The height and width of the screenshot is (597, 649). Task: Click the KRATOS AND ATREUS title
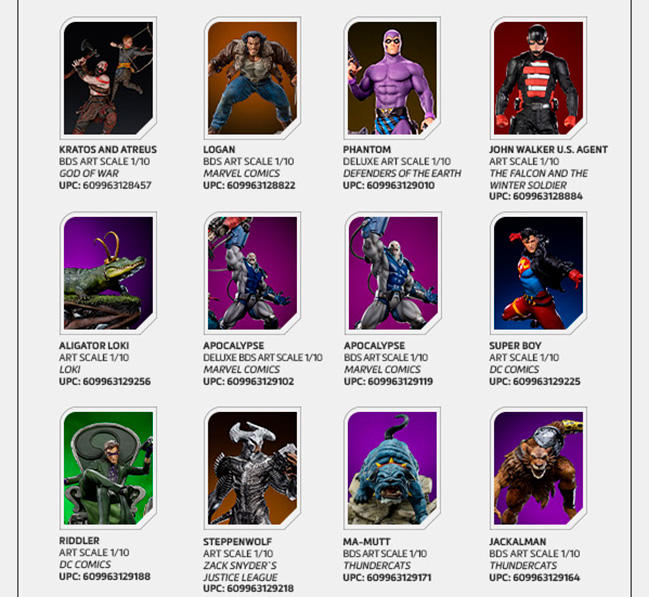pos(108,149)
